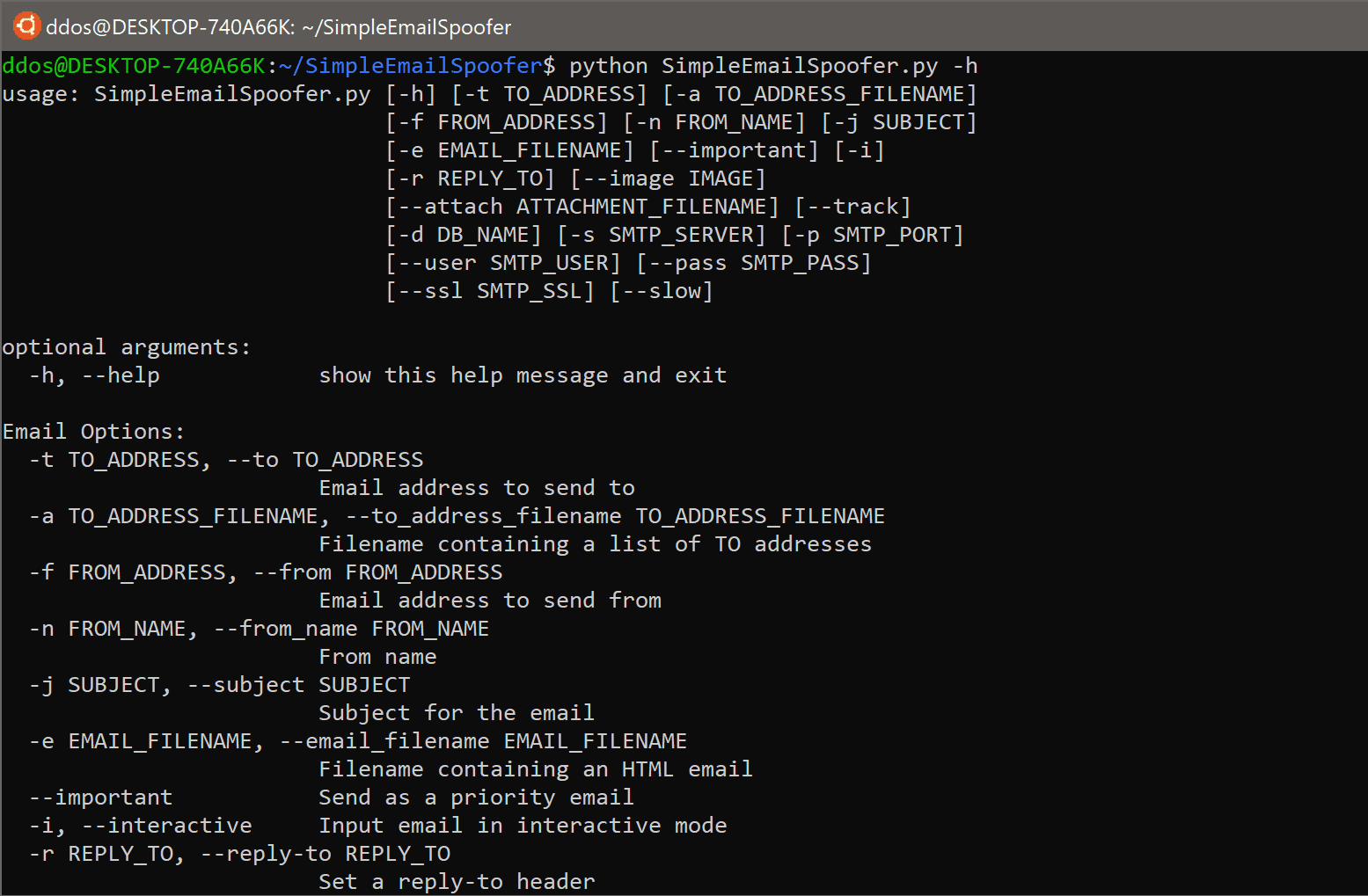Click '-t TO_ADDRESS, --to TO_ADDRESS' line

coord(226,460)
